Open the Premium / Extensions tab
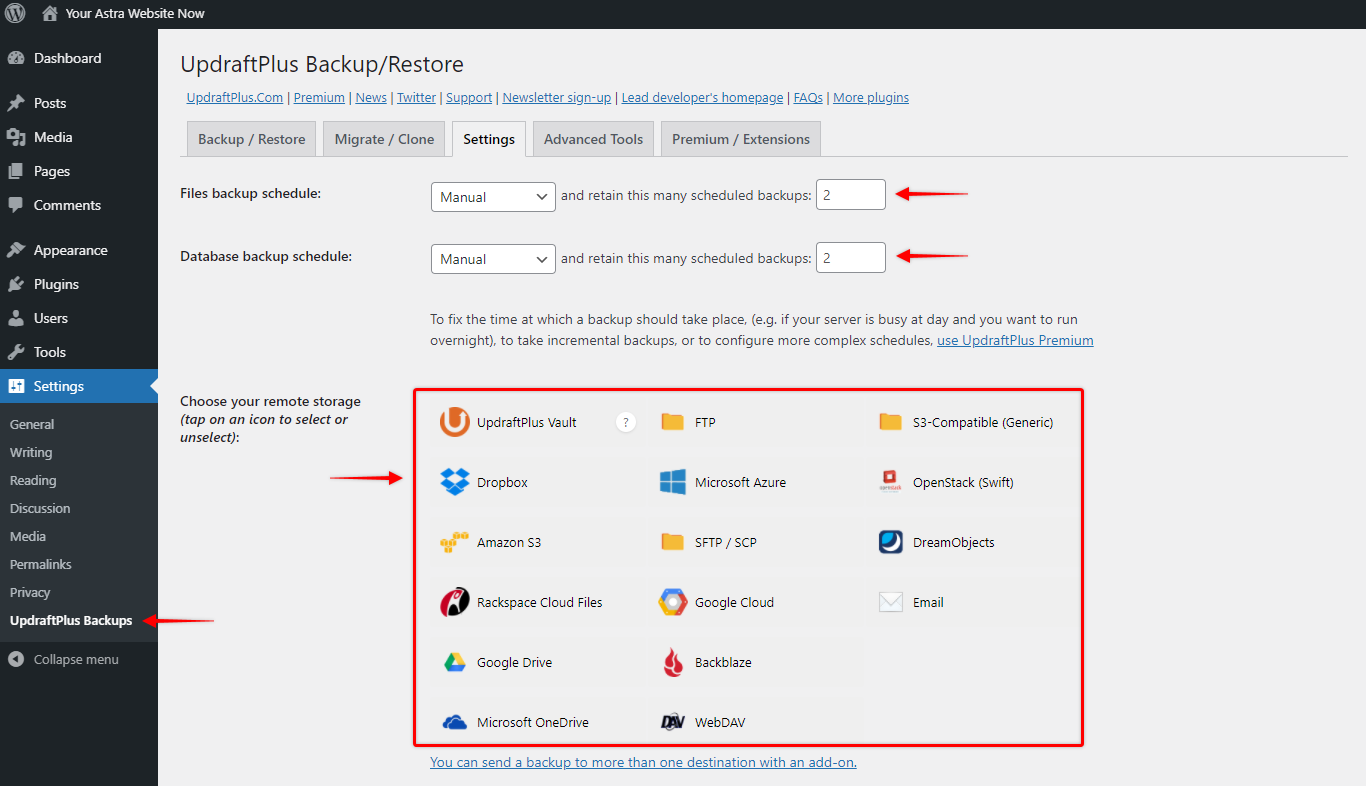 pos(741,139)
